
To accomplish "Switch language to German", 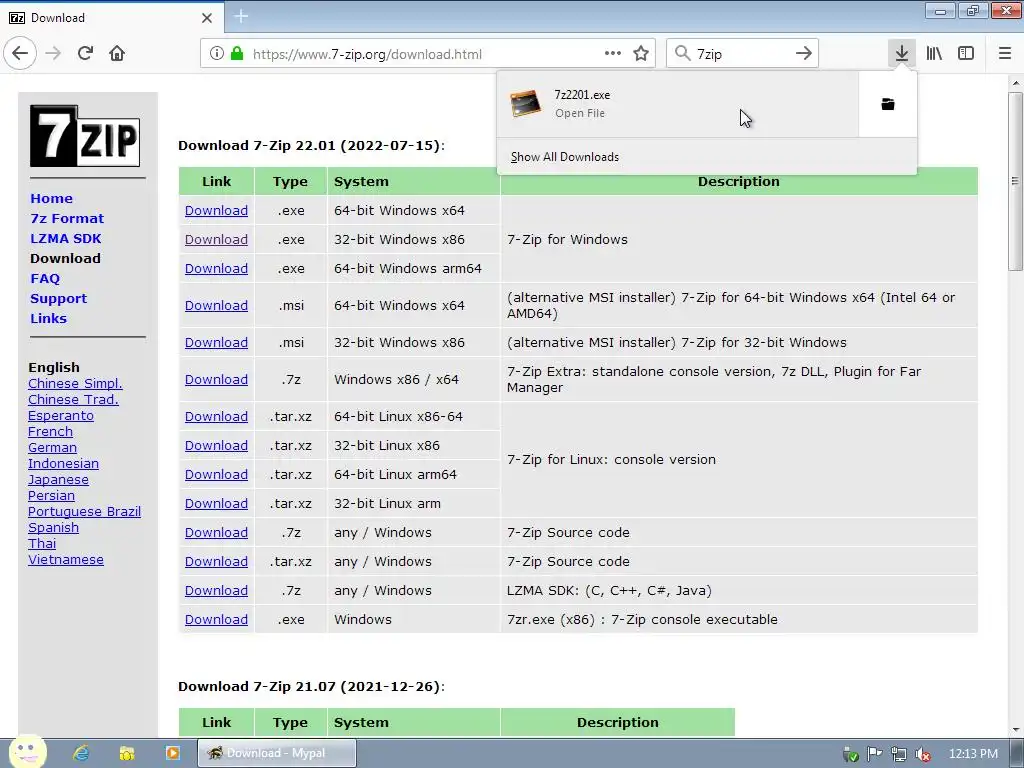I will tap(52, 447).
